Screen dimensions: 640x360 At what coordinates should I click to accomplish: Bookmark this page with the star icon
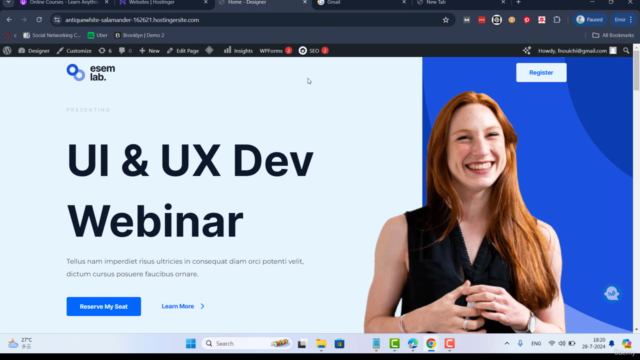(446, 20)
